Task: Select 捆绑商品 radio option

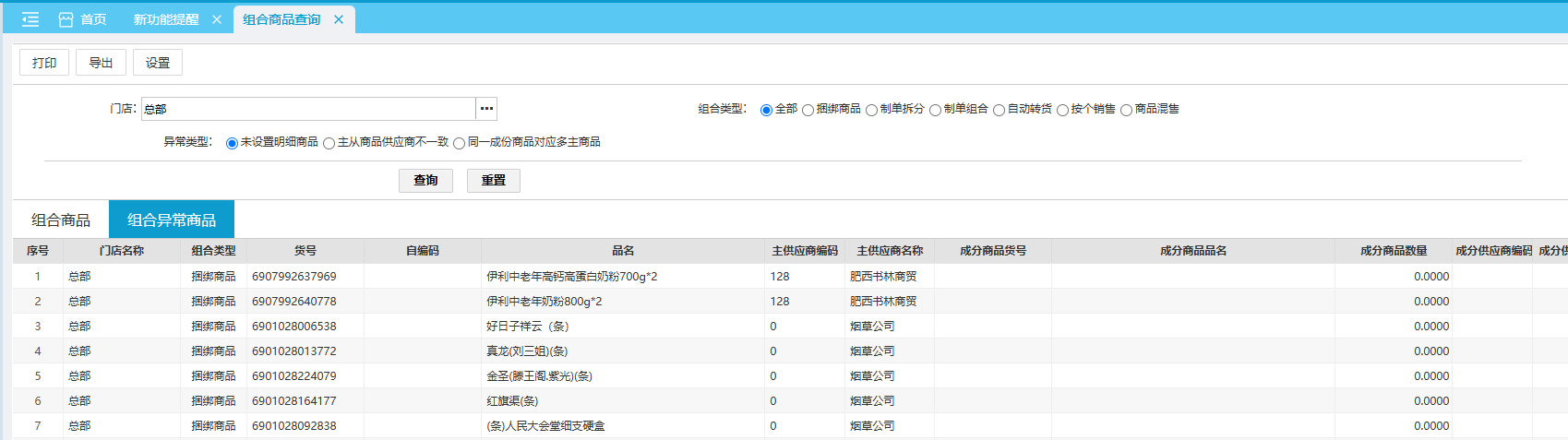Action: [808, 110]
